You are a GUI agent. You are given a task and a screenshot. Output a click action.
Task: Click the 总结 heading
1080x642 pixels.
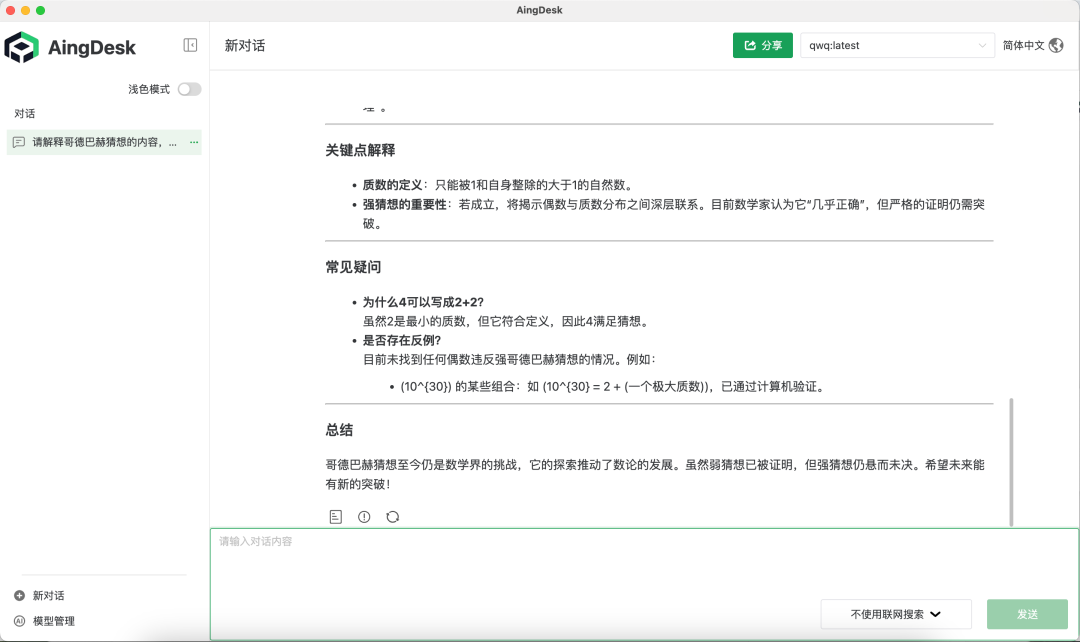click(339, 431)
